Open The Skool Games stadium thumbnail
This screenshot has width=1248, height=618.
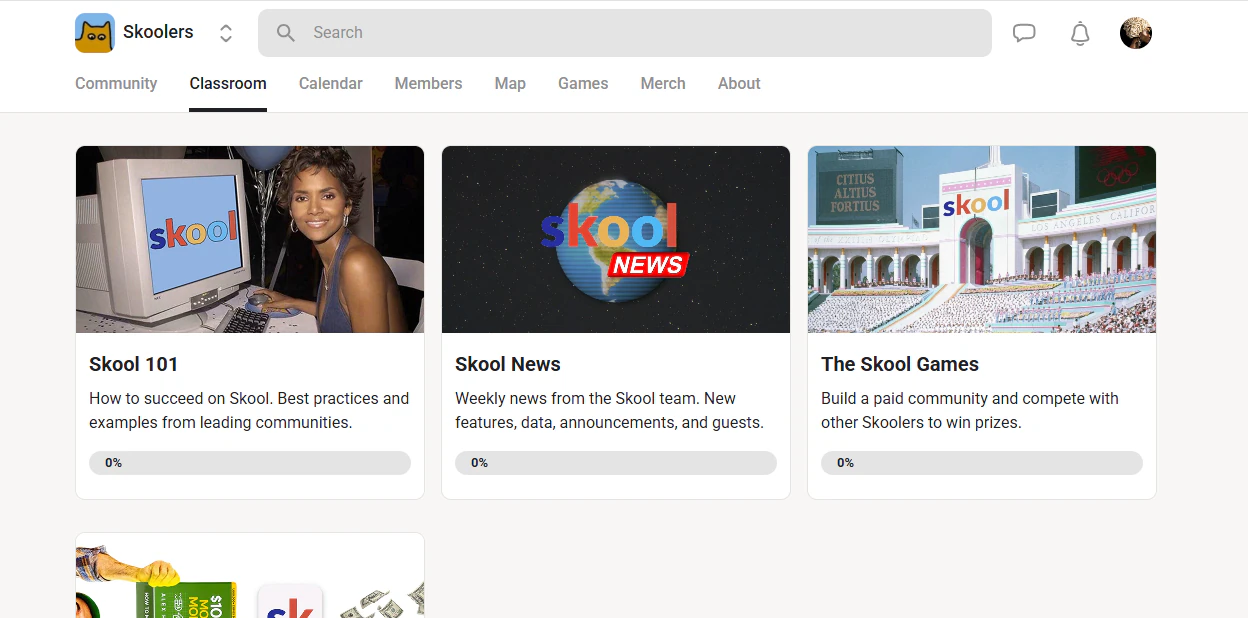(982, 240)
